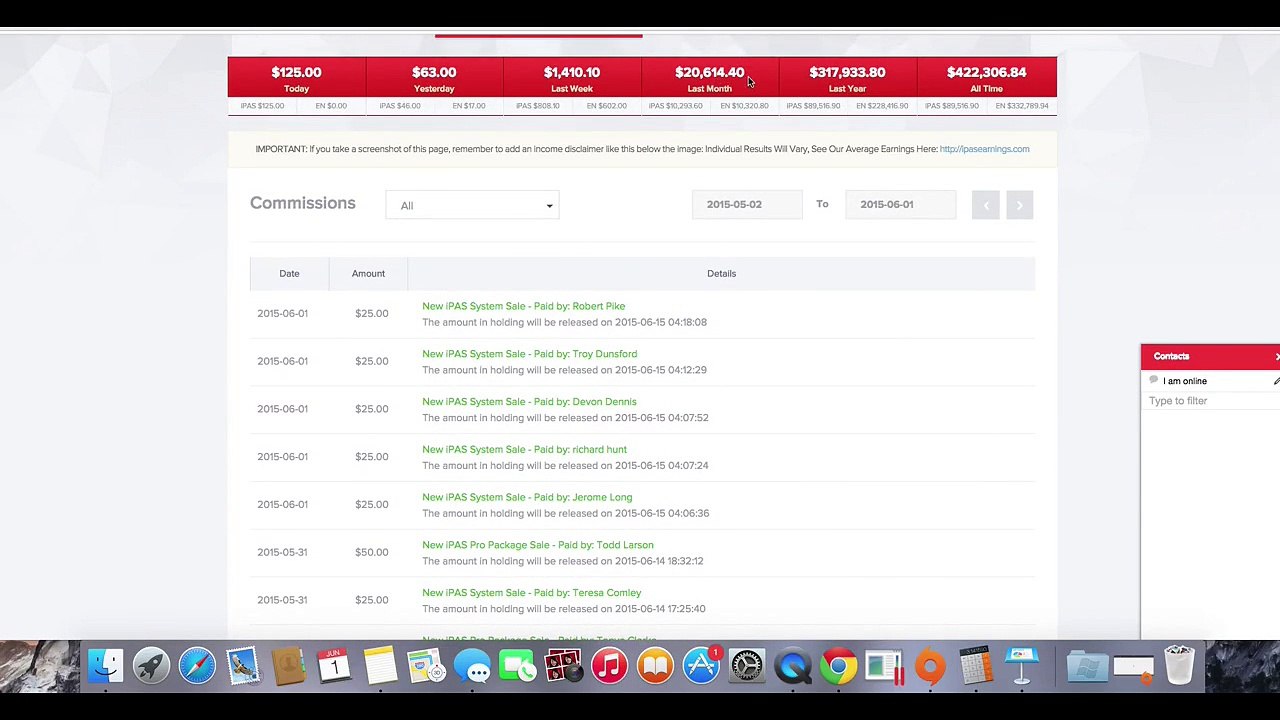Switch to Google Chrome in dock

838,666
